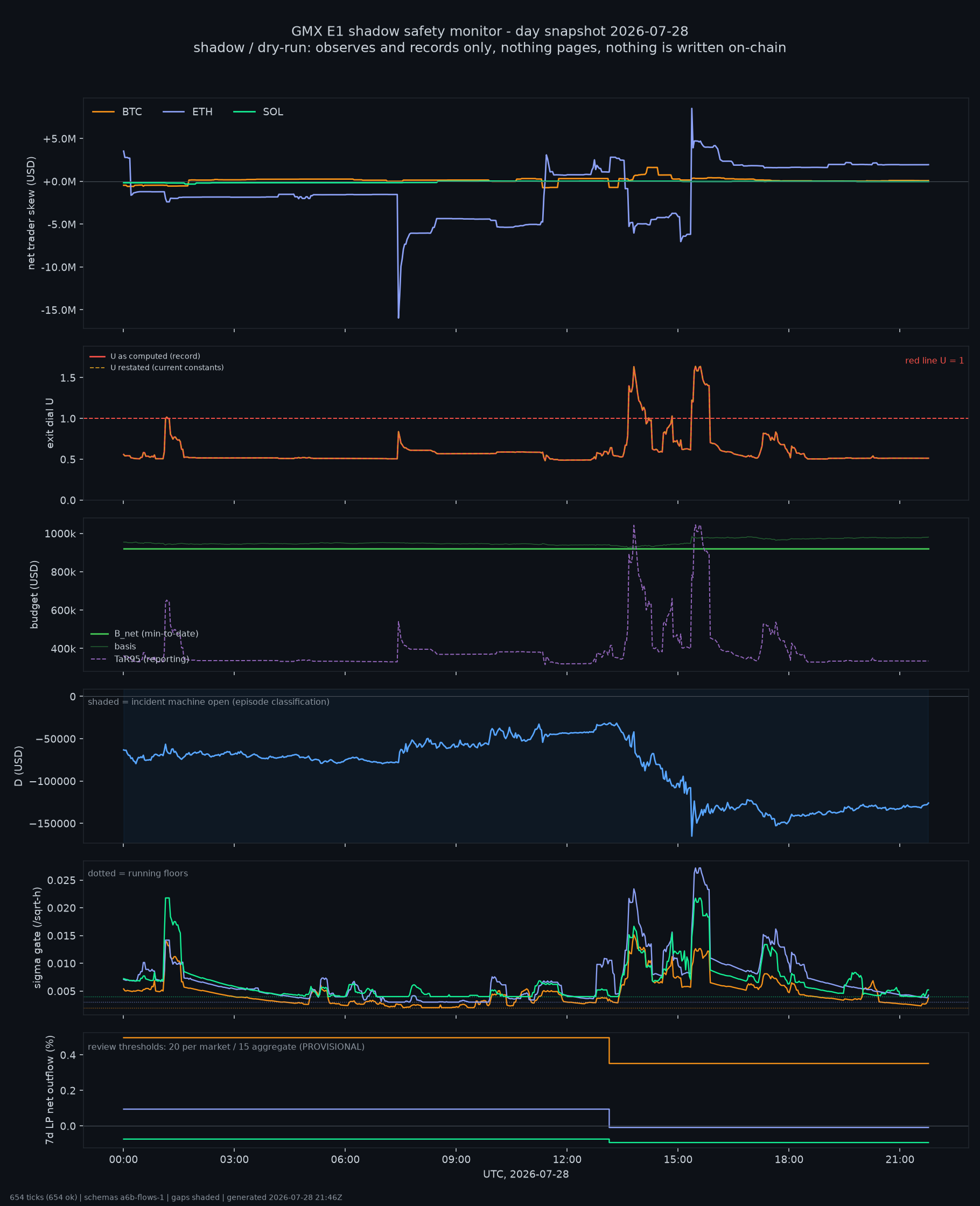This screenshot has width=980, height=1206.
Task: Click the 12:00 time tick label
Action: (x=567, y=1160)
